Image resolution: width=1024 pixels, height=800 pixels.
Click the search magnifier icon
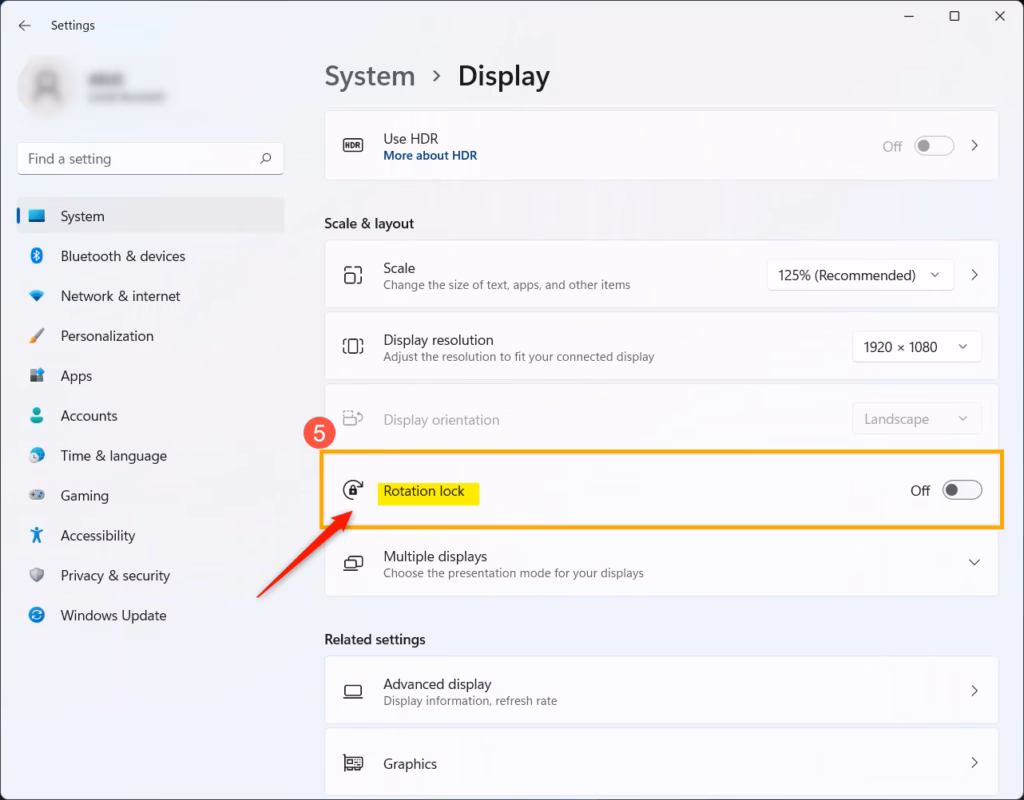coord(265,159)
